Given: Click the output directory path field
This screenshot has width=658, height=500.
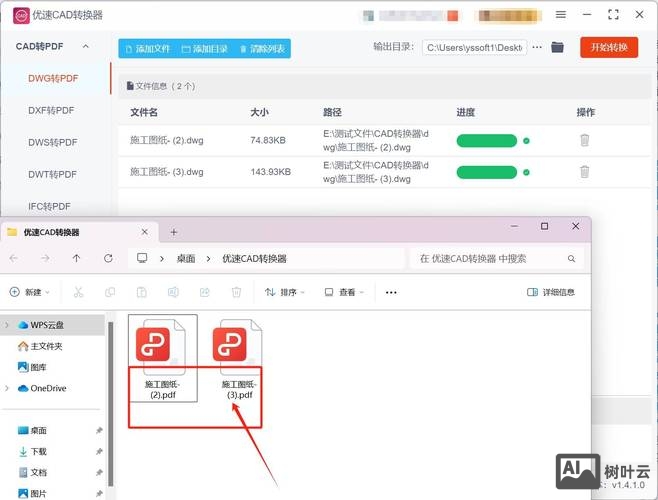Looking at the screenshot, I should click(x=474, y=48).
